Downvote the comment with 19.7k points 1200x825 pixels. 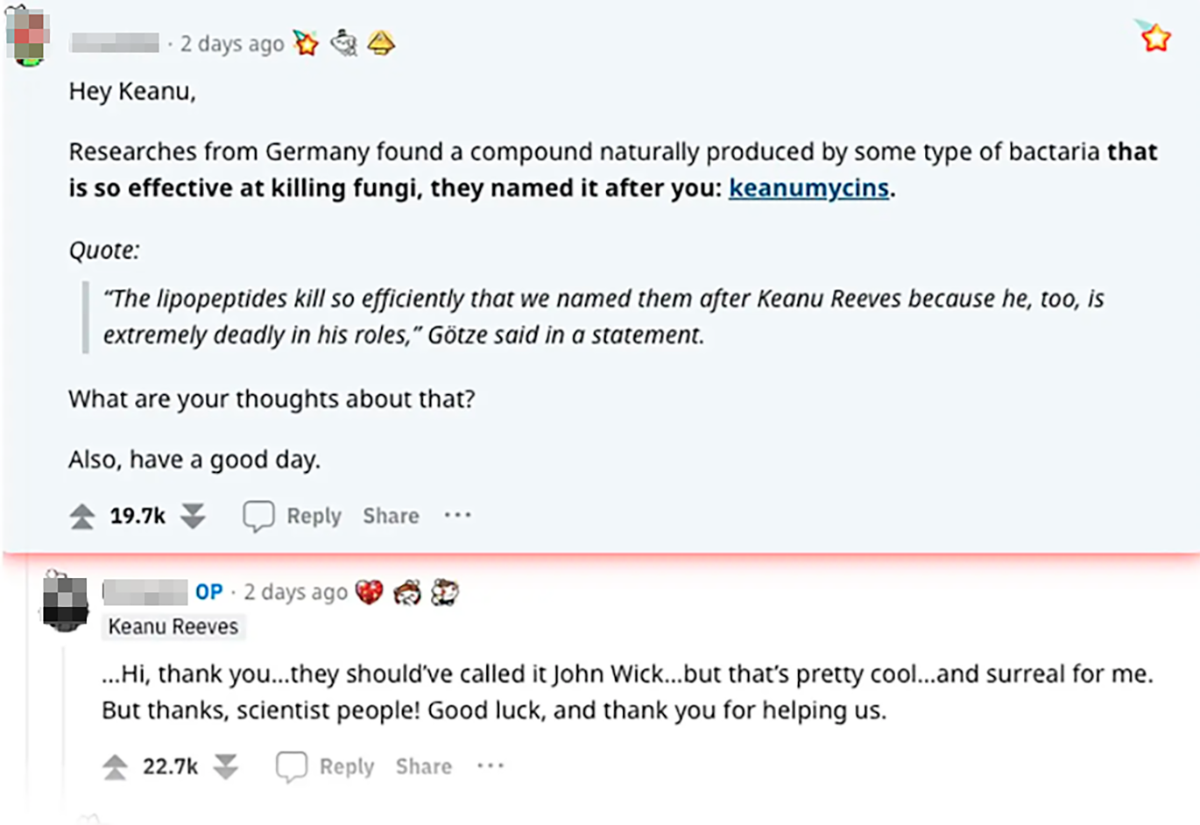coord(193,516)
